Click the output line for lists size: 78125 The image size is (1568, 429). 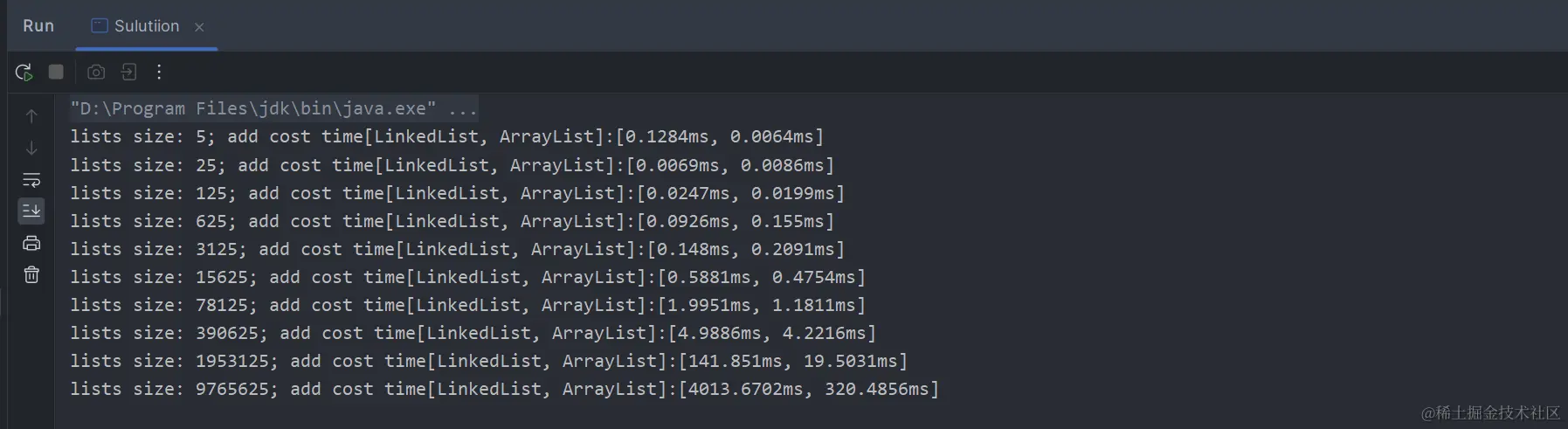pyautogui.click(x=468, y=305)
